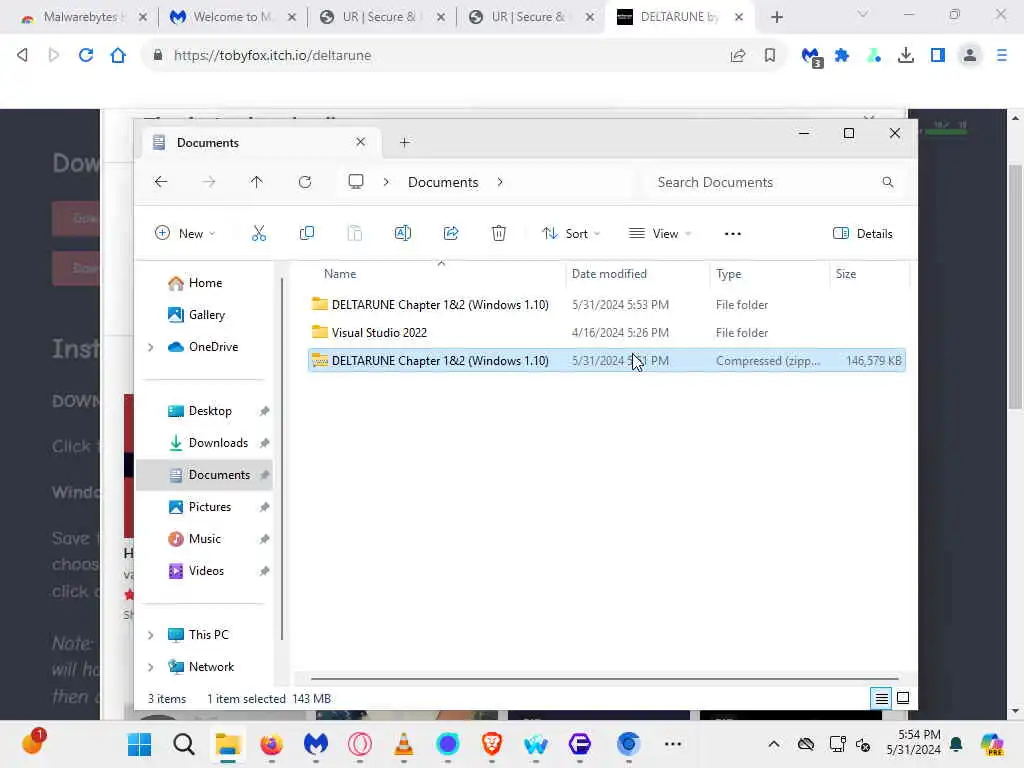Click chevron after Documents in address bar
The width and height of the screenshot is (1024, 768).
tap(500, 182)
